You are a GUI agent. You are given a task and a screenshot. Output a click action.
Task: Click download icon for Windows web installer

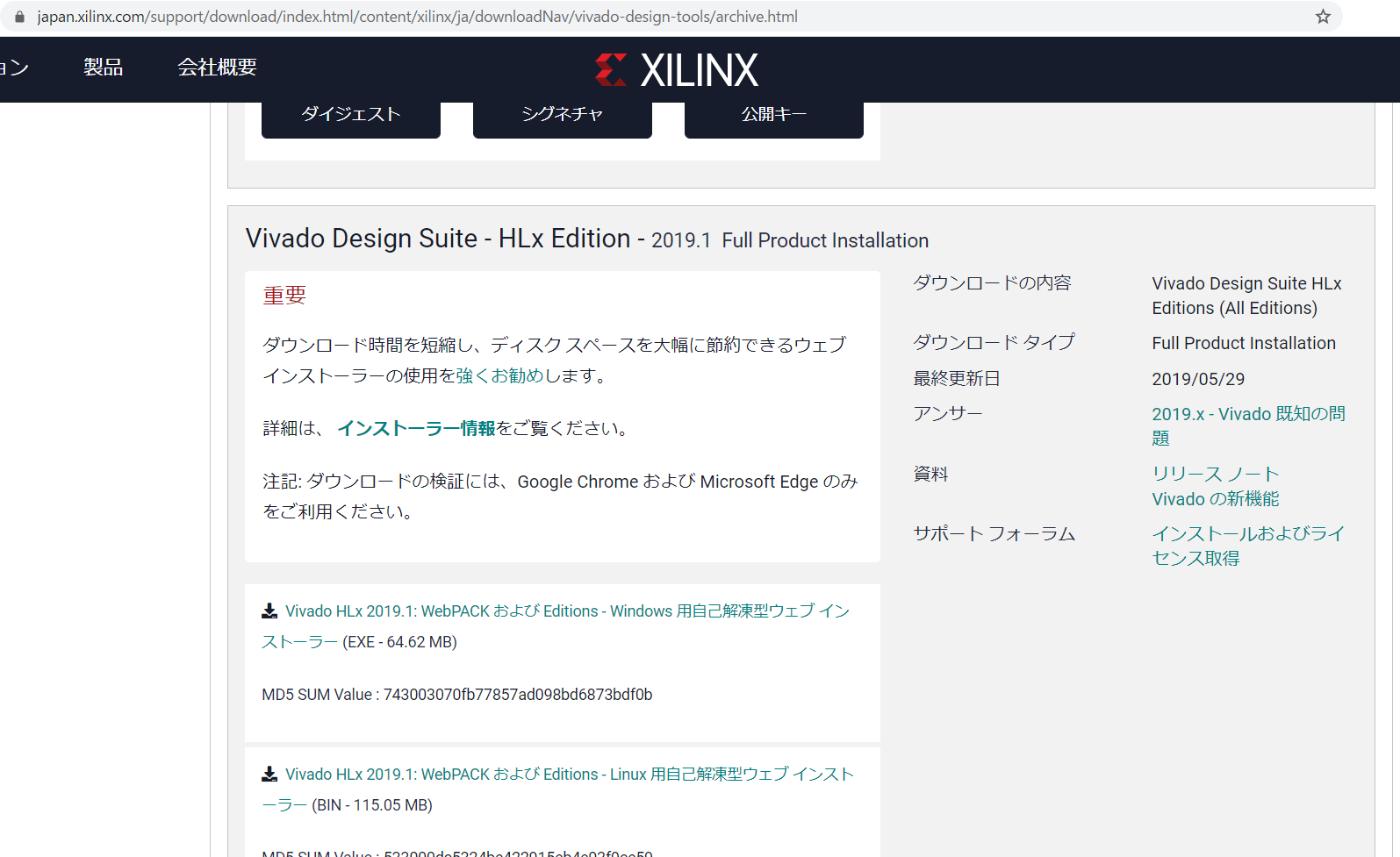pos(269,611)
